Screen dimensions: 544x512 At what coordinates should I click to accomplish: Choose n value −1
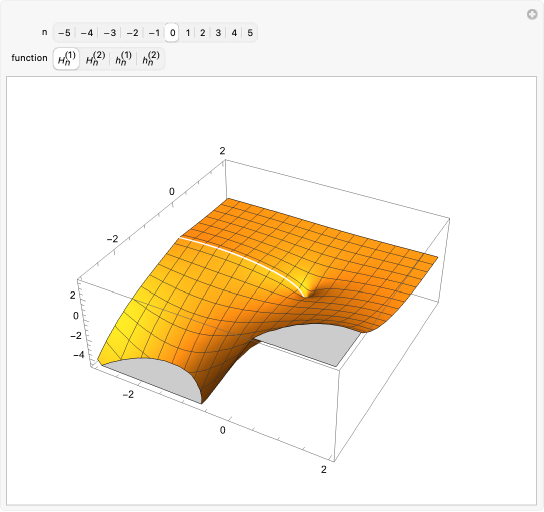pos(154,33)
